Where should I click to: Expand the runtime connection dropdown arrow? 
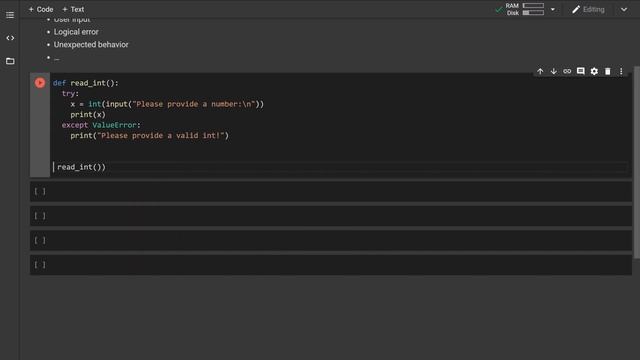pyautogui.click(x=553, y=9)
